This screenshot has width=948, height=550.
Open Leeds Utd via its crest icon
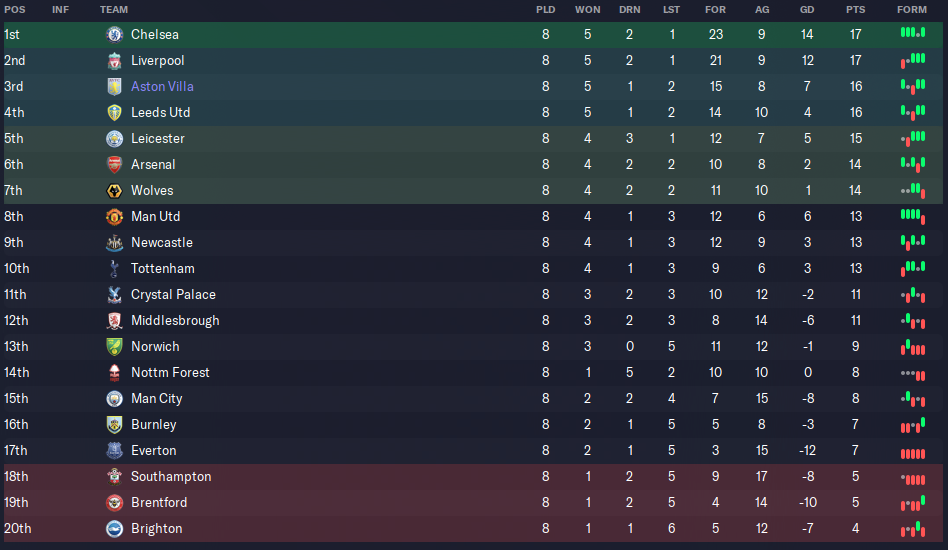tap(114, 112)
